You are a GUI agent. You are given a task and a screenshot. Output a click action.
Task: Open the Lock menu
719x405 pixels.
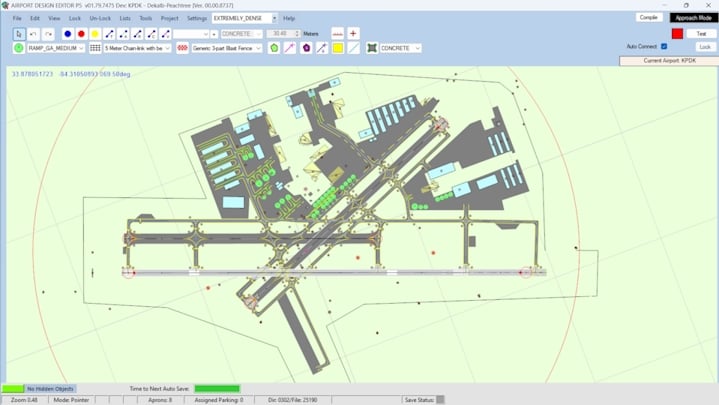tap(75, 18)
